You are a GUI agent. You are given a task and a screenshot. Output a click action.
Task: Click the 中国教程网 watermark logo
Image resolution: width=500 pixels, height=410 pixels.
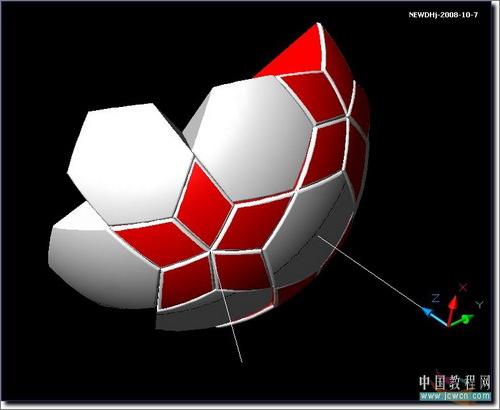click(x=455, y=382)
